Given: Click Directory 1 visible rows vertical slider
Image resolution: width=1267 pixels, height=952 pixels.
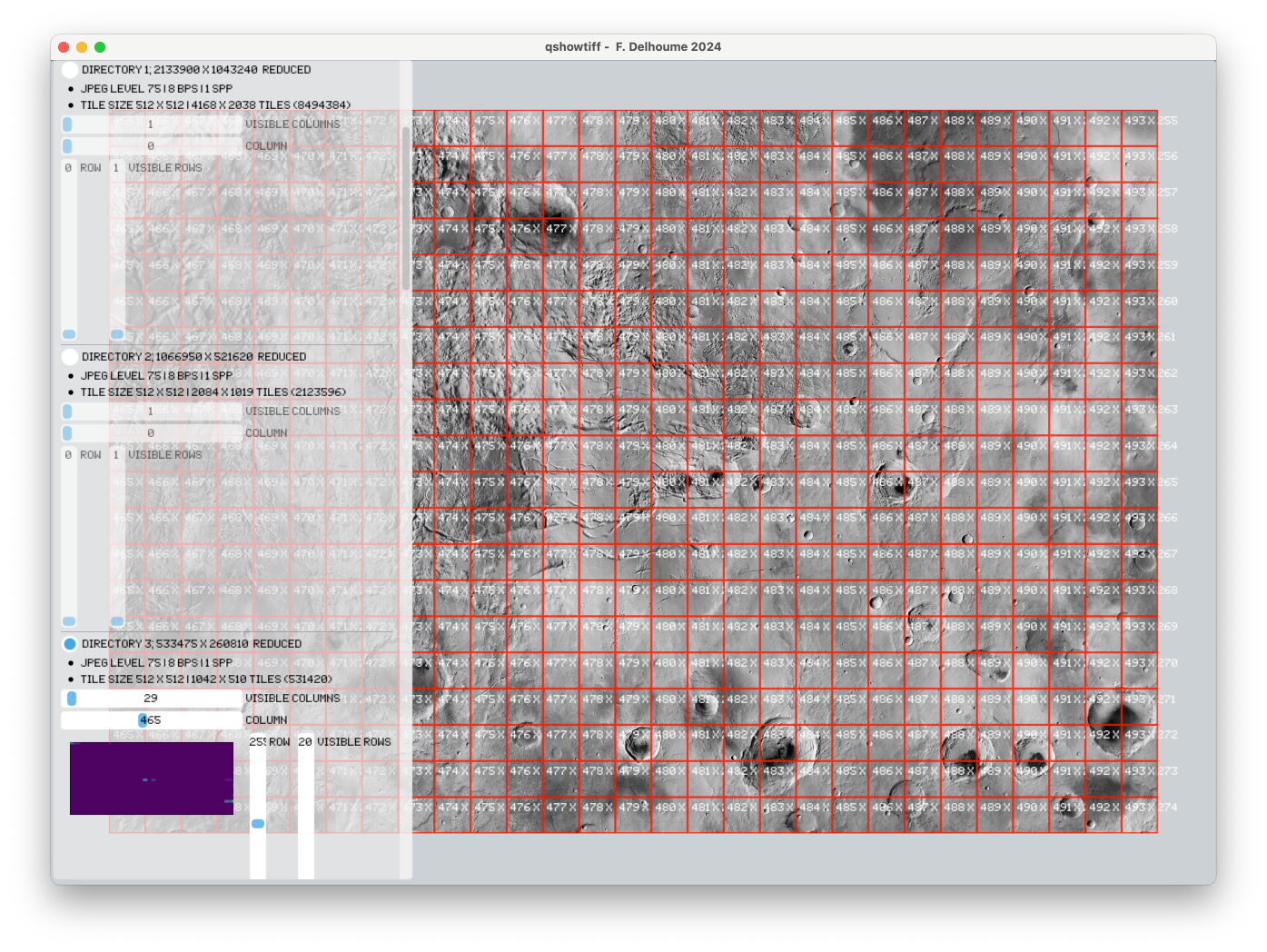Looking at the screenshot, I should pyautogui.click(x=117, y=250).
